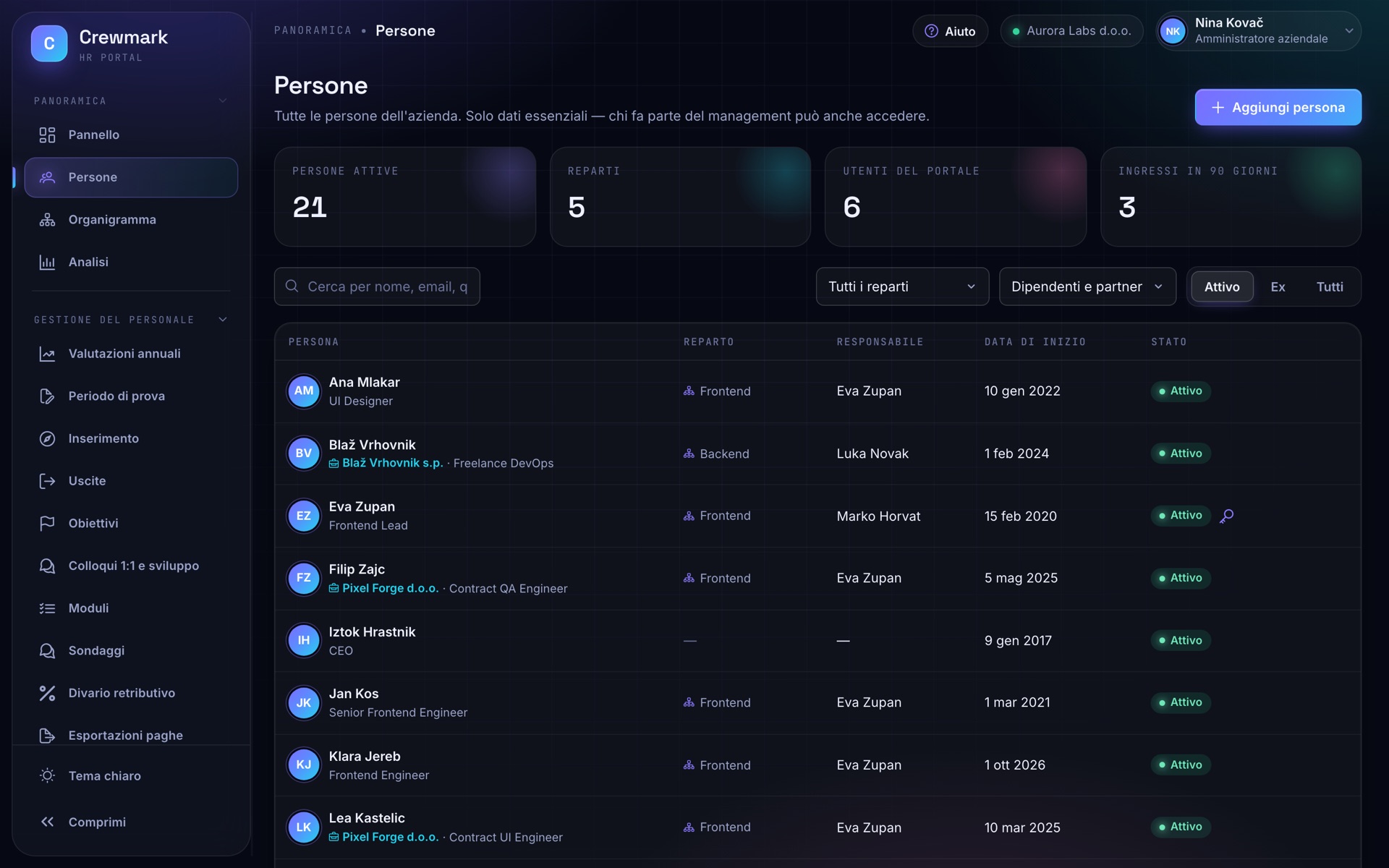Open Valutazioni annuali trend icon
This screenshot has width=1389, height=868.
47,354
